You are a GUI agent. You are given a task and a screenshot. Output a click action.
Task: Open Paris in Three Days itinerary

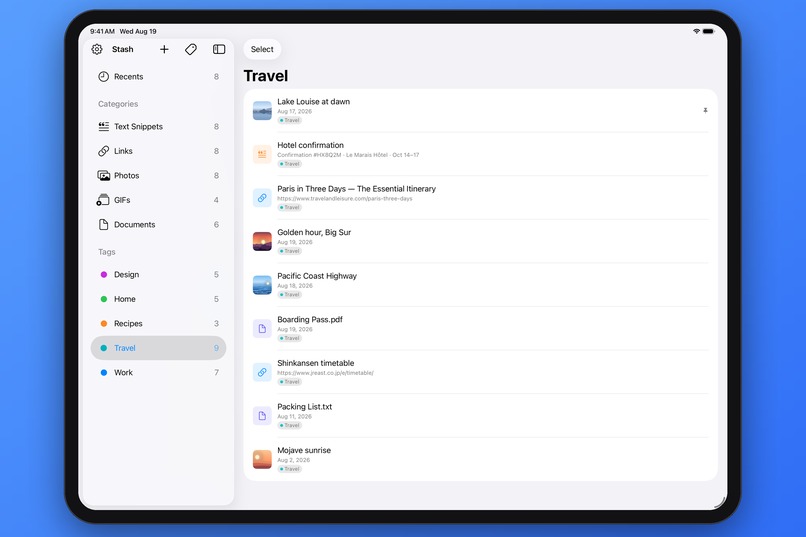click(481, 198)
